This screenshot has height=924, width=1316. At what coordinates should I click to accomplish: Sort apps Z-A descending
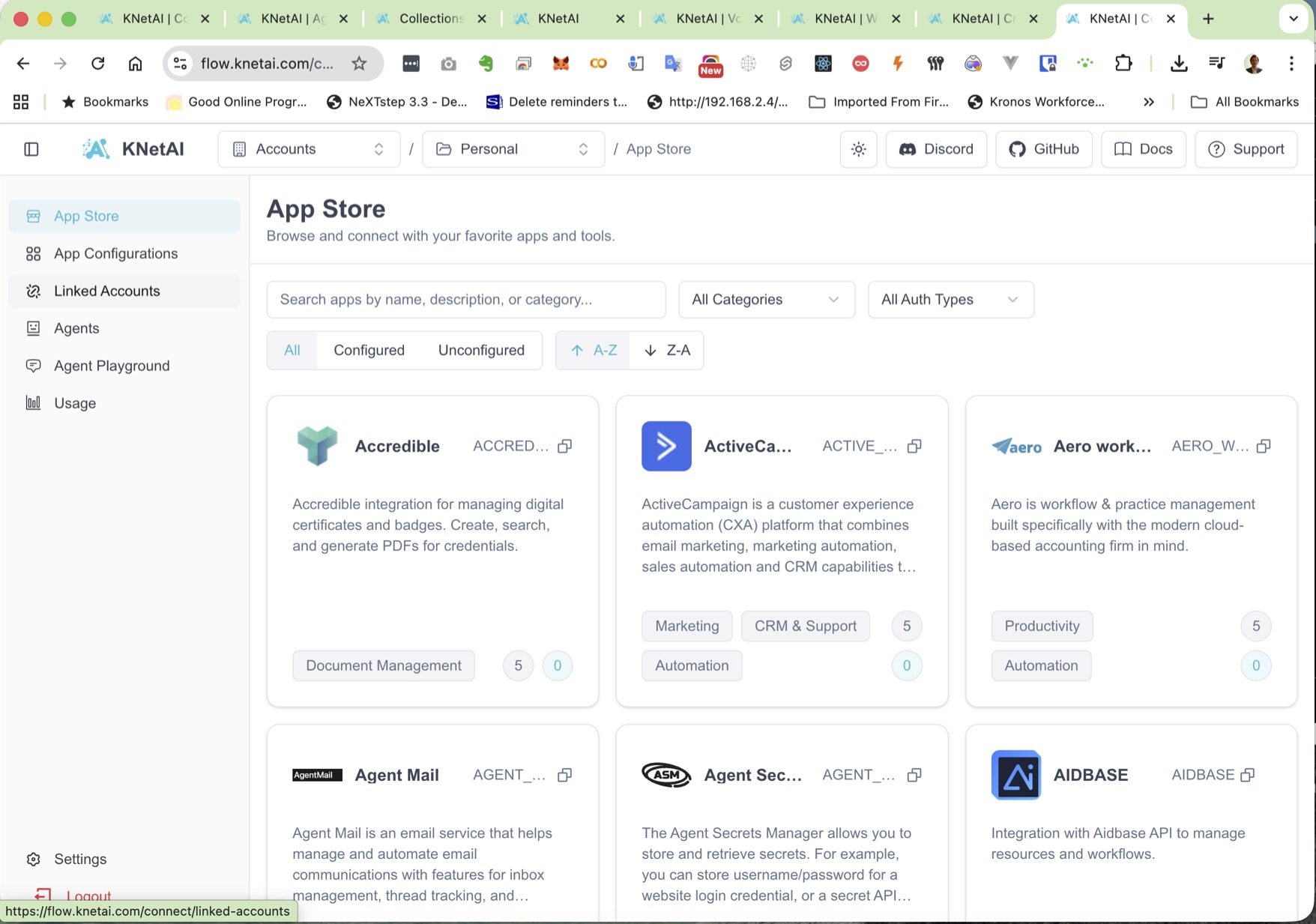pyautogui.click(x=667, y=350)
